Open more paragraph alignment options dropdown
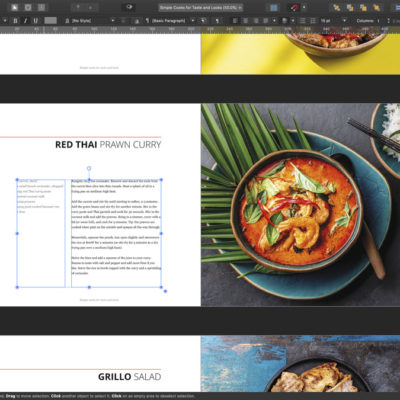Image resolution: width=400 pixels, height=400 pixels. coord(274,21)
